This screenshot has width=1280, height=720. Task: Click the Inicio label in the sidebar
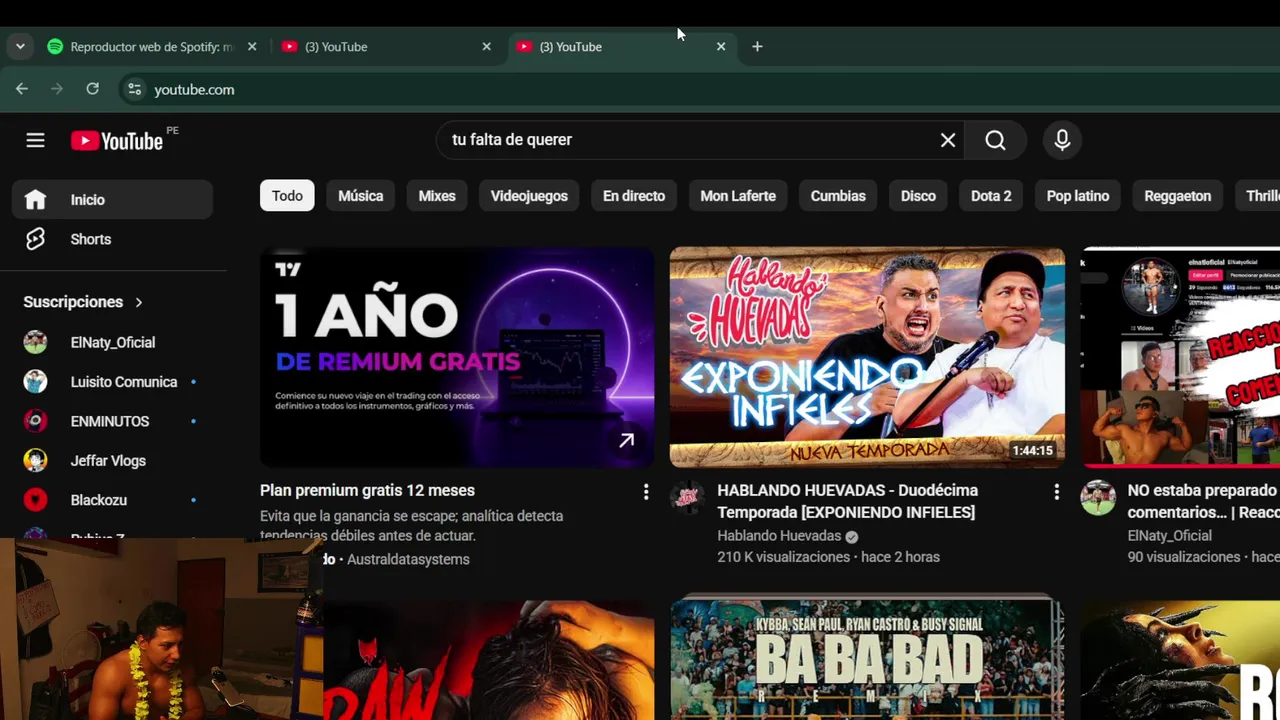(88, 200)
